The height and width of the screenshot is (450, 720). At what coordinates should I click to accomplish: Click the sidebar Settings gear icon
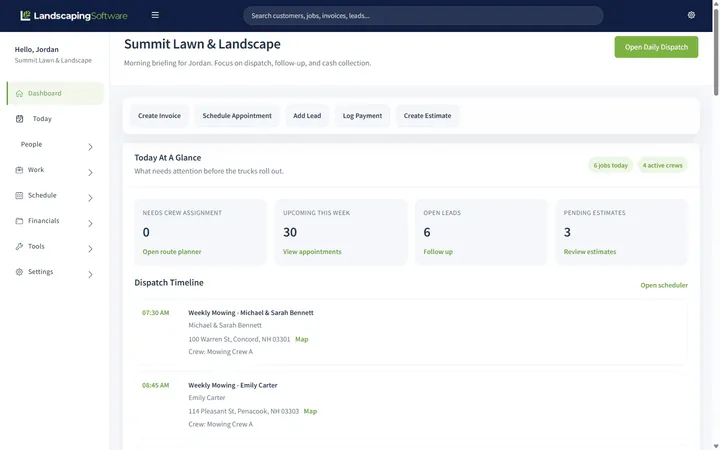tap(19, 272)
